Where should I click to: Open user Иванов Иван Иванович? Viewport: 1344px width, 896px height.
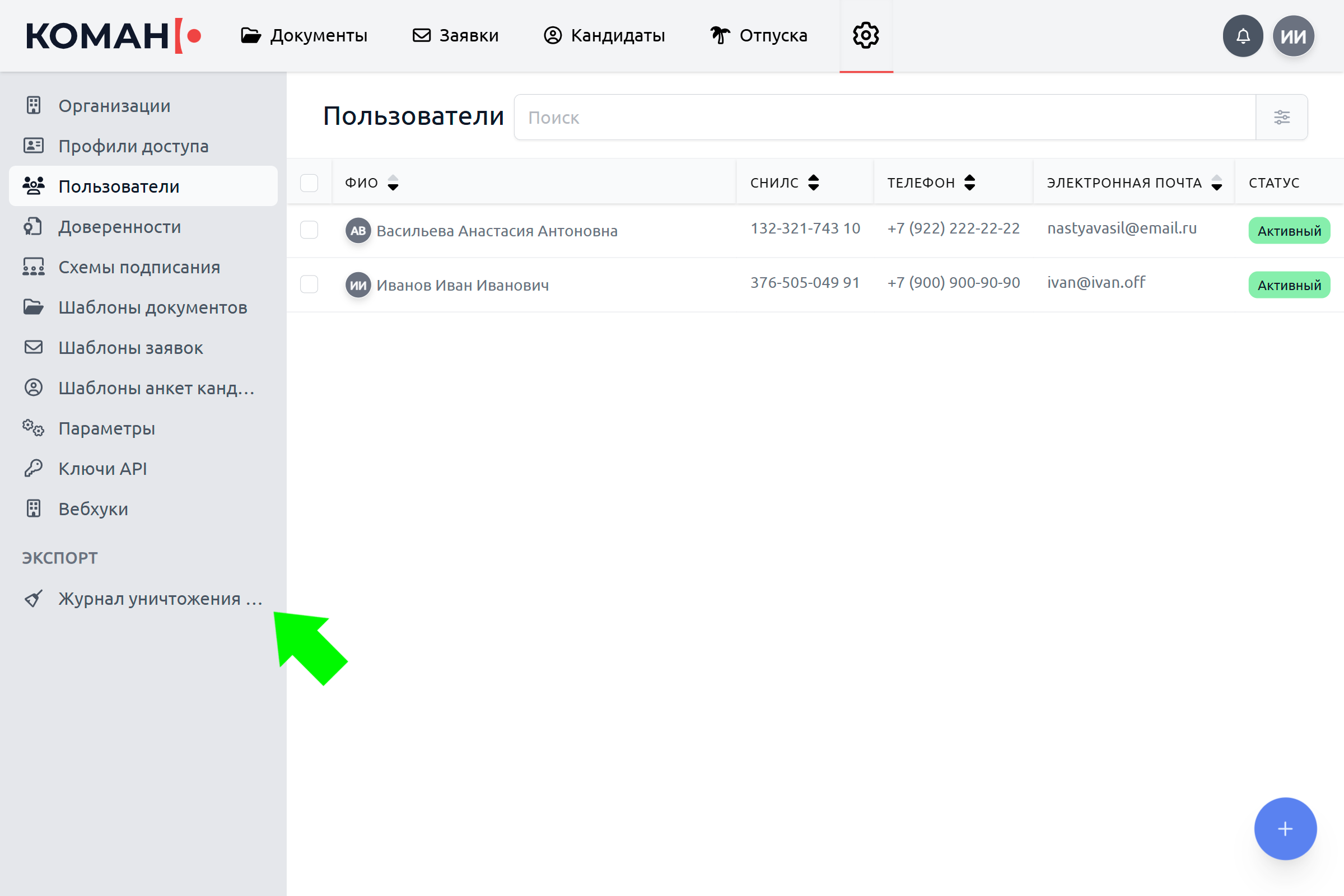(461, 284)
